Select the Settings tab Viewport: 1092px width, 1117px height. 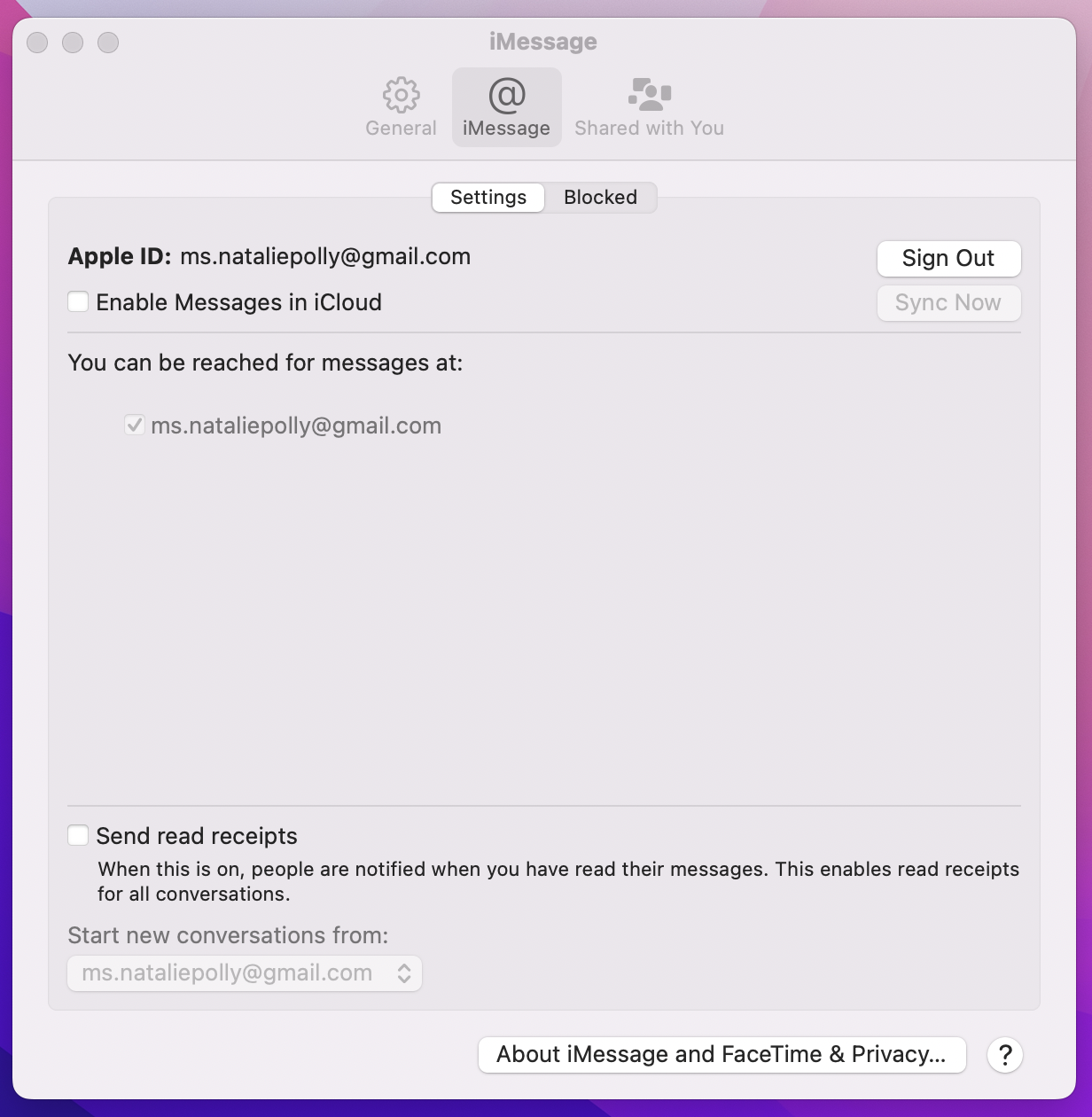pyautogui.click(x=487, y=198)
